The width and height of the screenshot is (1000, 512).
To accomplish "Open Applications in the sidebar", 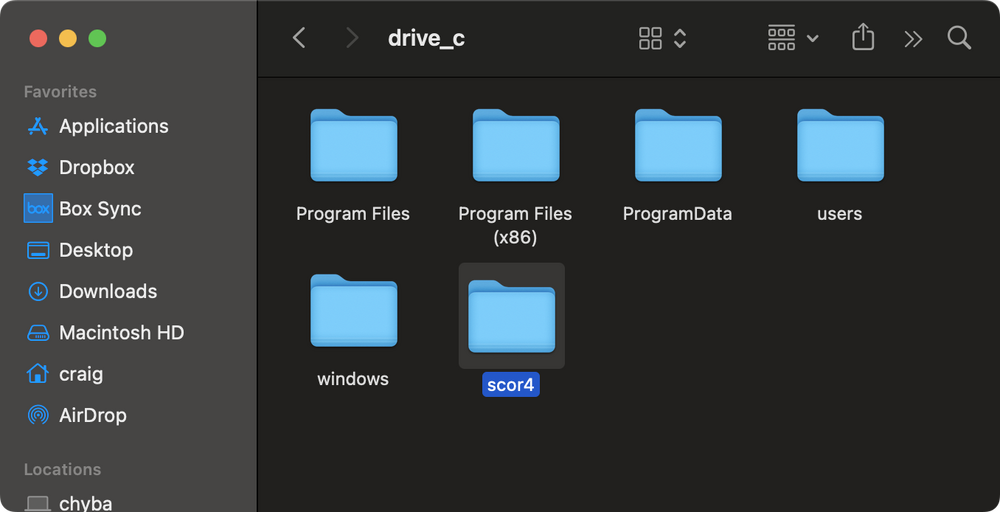I will pyautogui.click(x=113, y=126).
